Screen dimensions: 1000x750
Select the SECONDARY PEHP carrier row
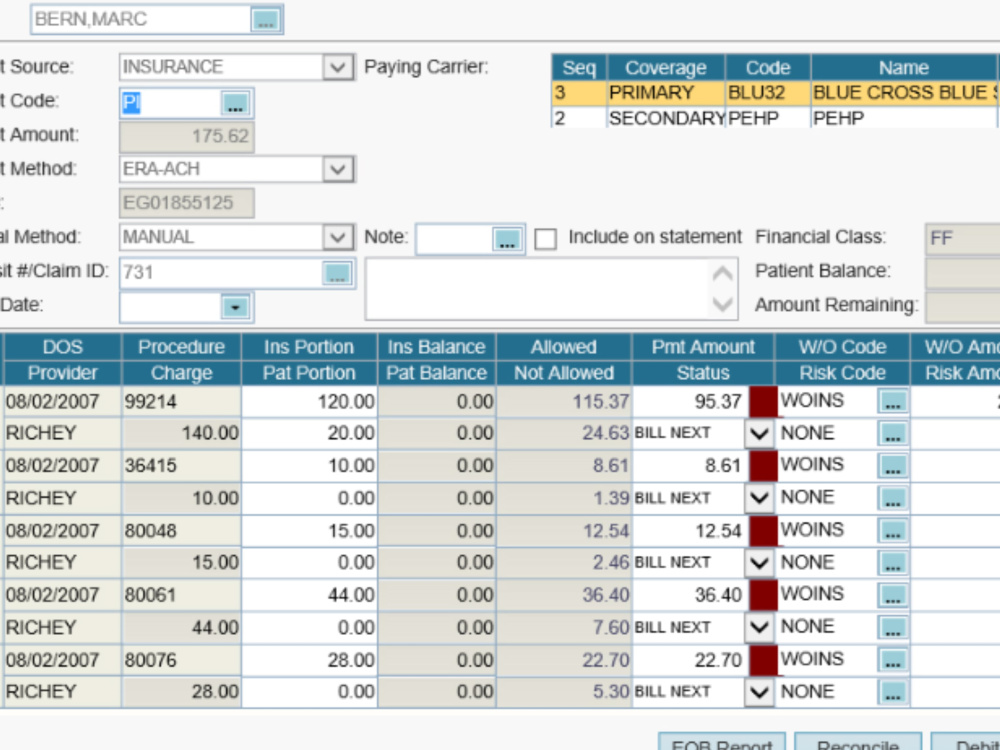click(x=775, y=118)
